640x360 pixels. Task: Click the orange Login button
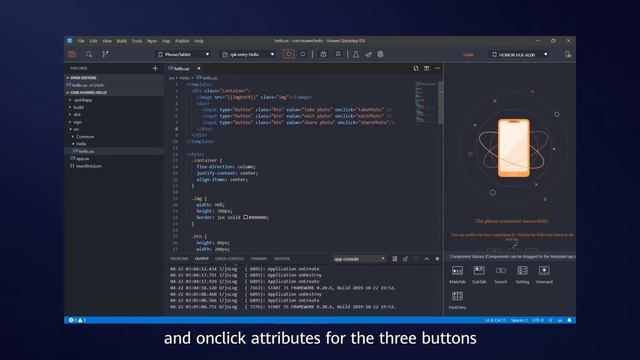point(468,54)
